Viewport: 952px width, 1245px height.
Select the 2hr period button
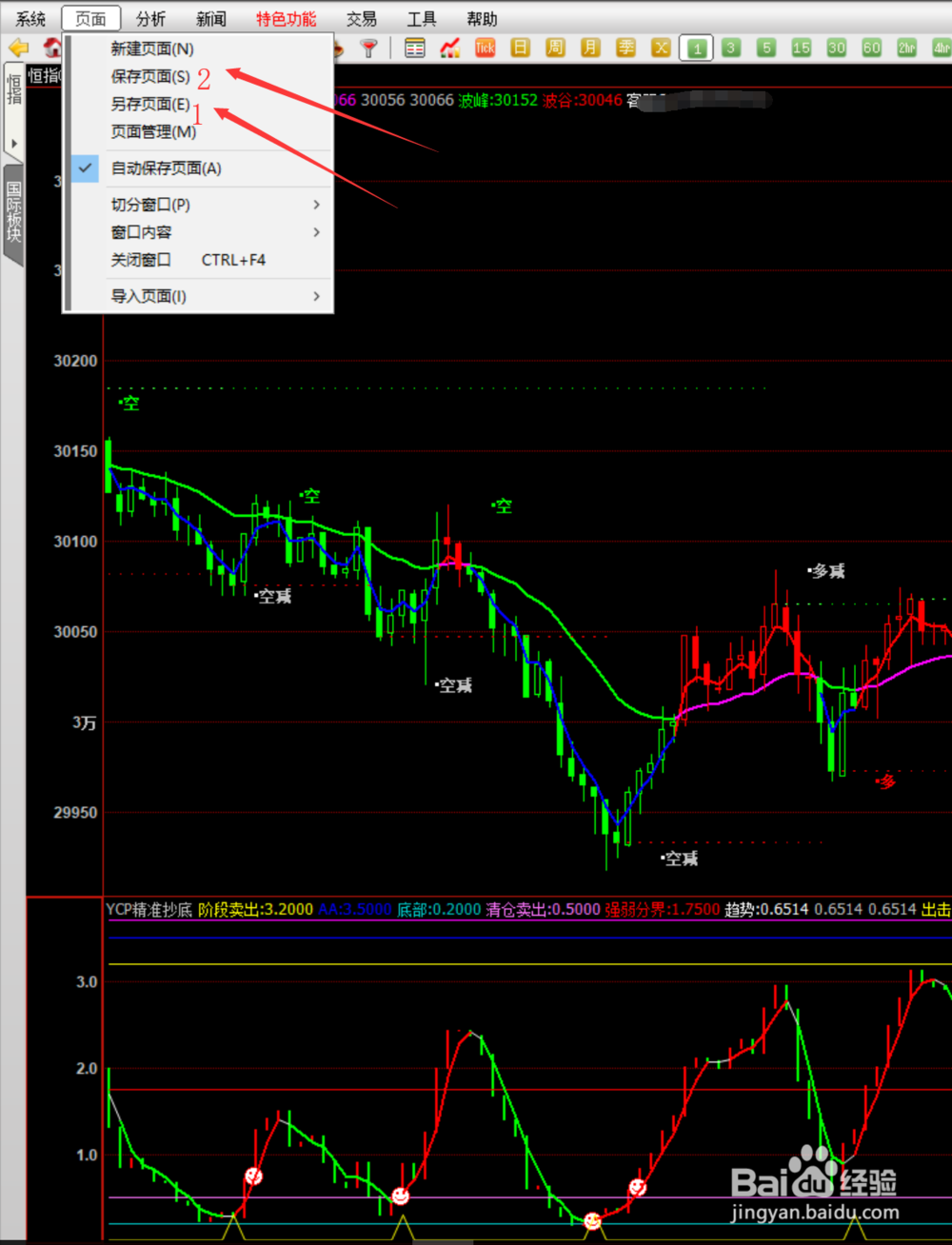tap(906, 48)
